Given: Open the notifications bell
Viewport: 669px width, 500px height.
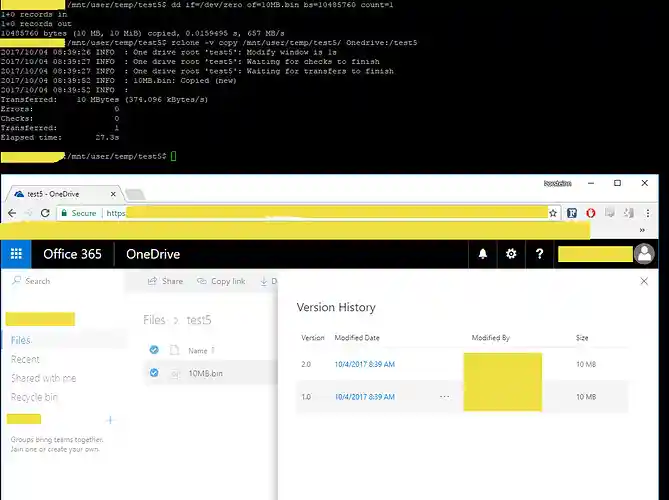Looking at the screenshot, I should click(x=483, y=254).
